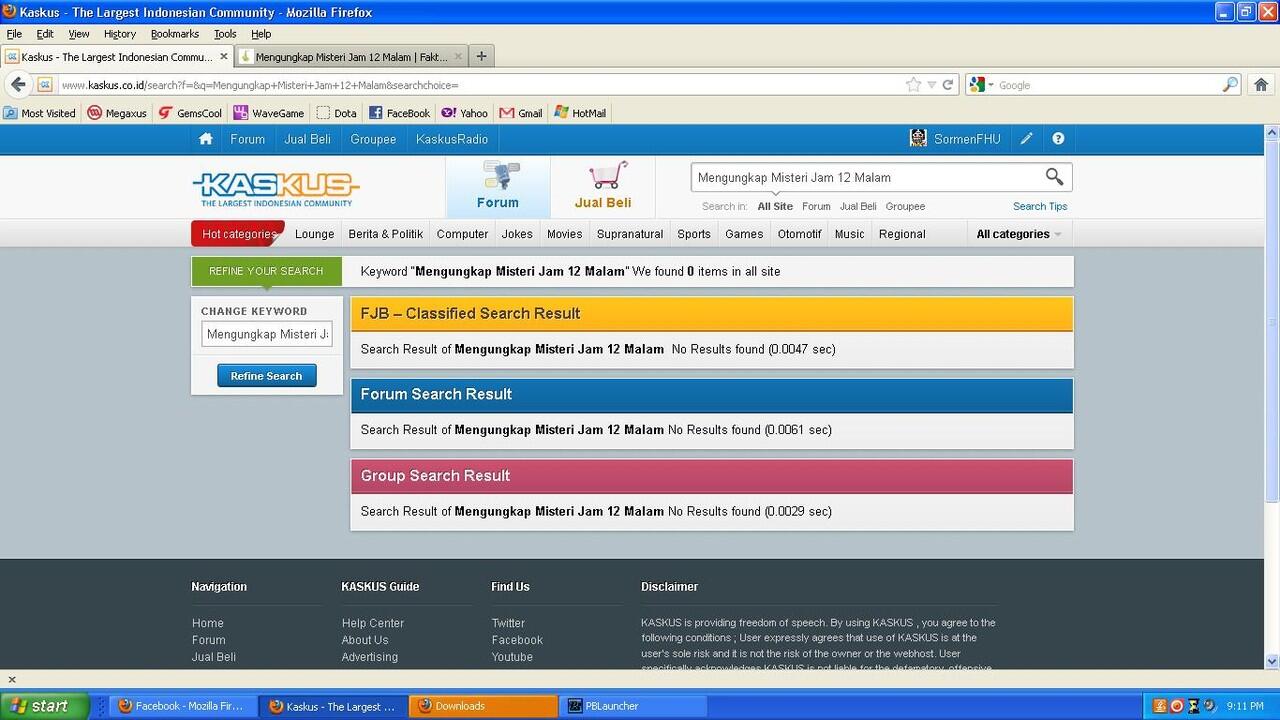Viewport: 1280px width, 720px height.
Task: Open Help Center footer link
Action: pos(373,623)
